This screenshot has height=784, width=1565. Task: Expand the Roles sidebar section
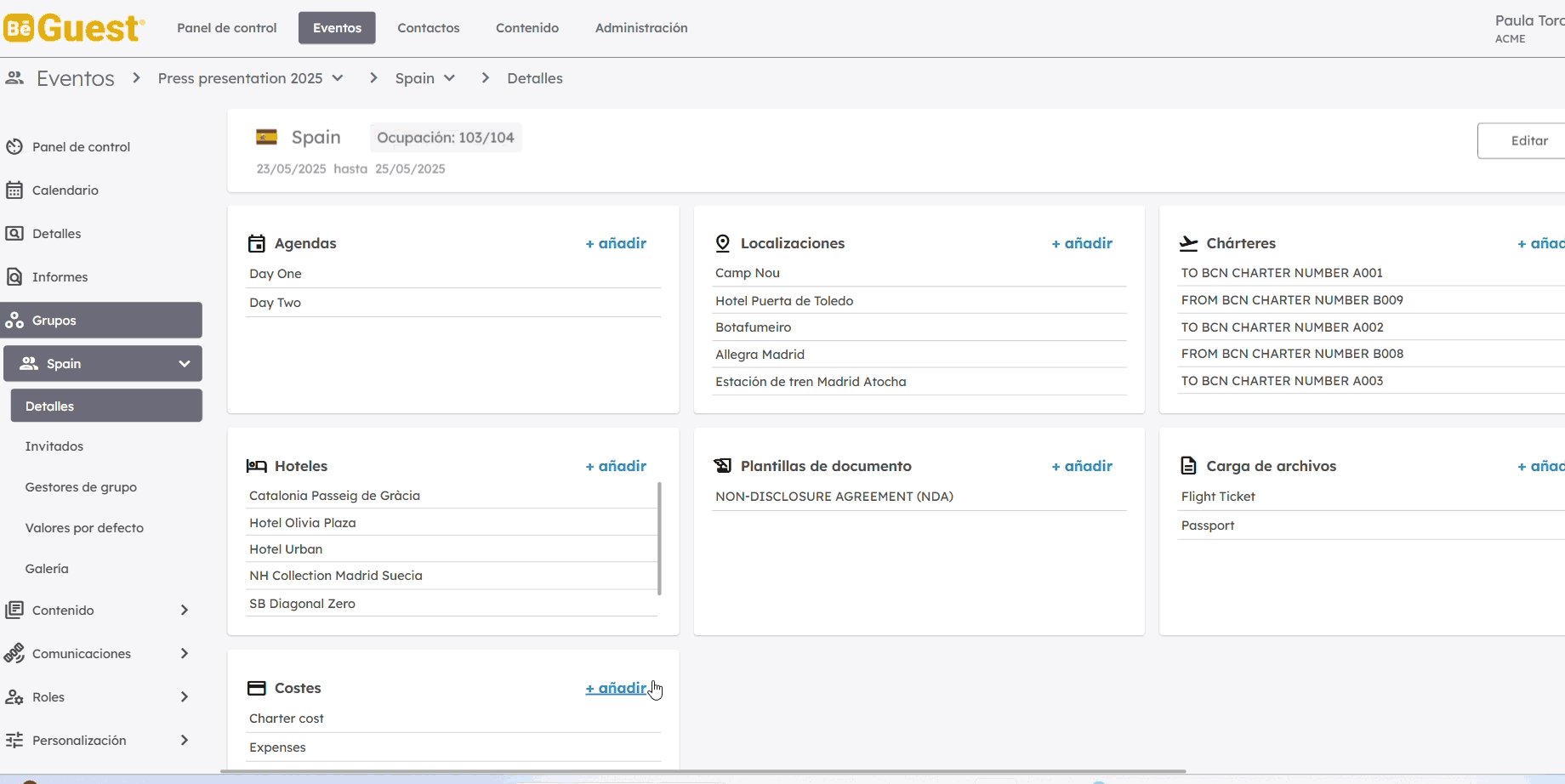(185, 696)
